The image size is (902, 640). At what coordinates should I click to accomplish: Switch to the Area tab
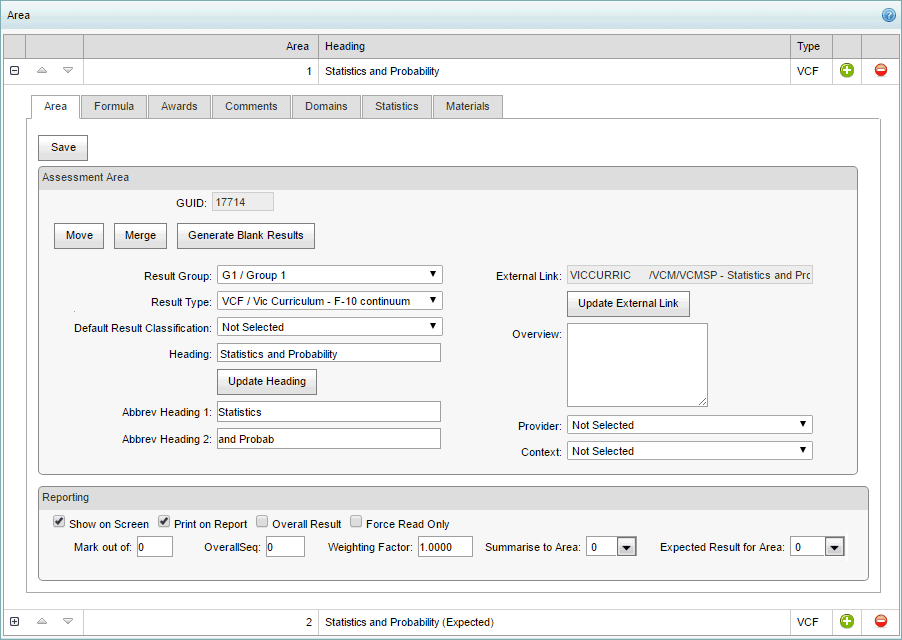55,106
